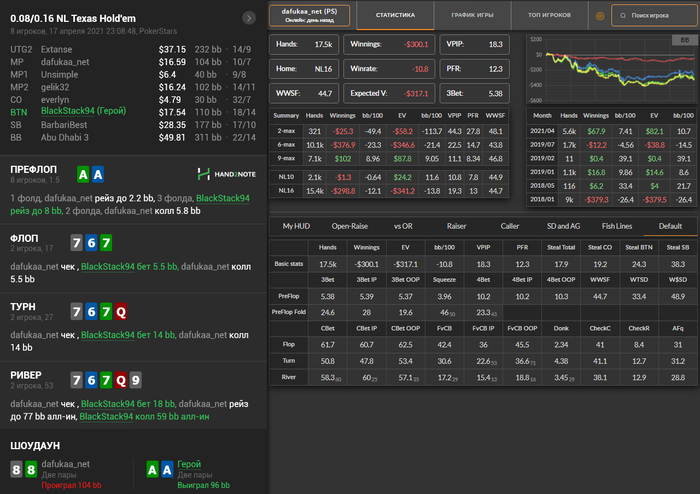The width and height of the screenshot is (700, 494).
Task: Click BlackStack94 бет 5.5 bb on the flop
Action: [x=129, y=267]
